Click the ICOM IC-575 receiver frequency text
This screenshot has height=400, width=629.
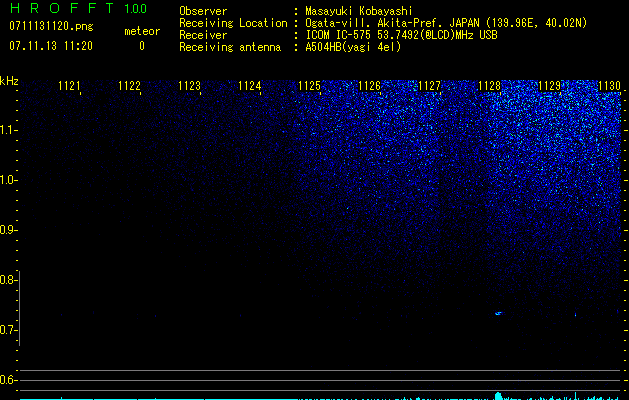coord(401,35)
